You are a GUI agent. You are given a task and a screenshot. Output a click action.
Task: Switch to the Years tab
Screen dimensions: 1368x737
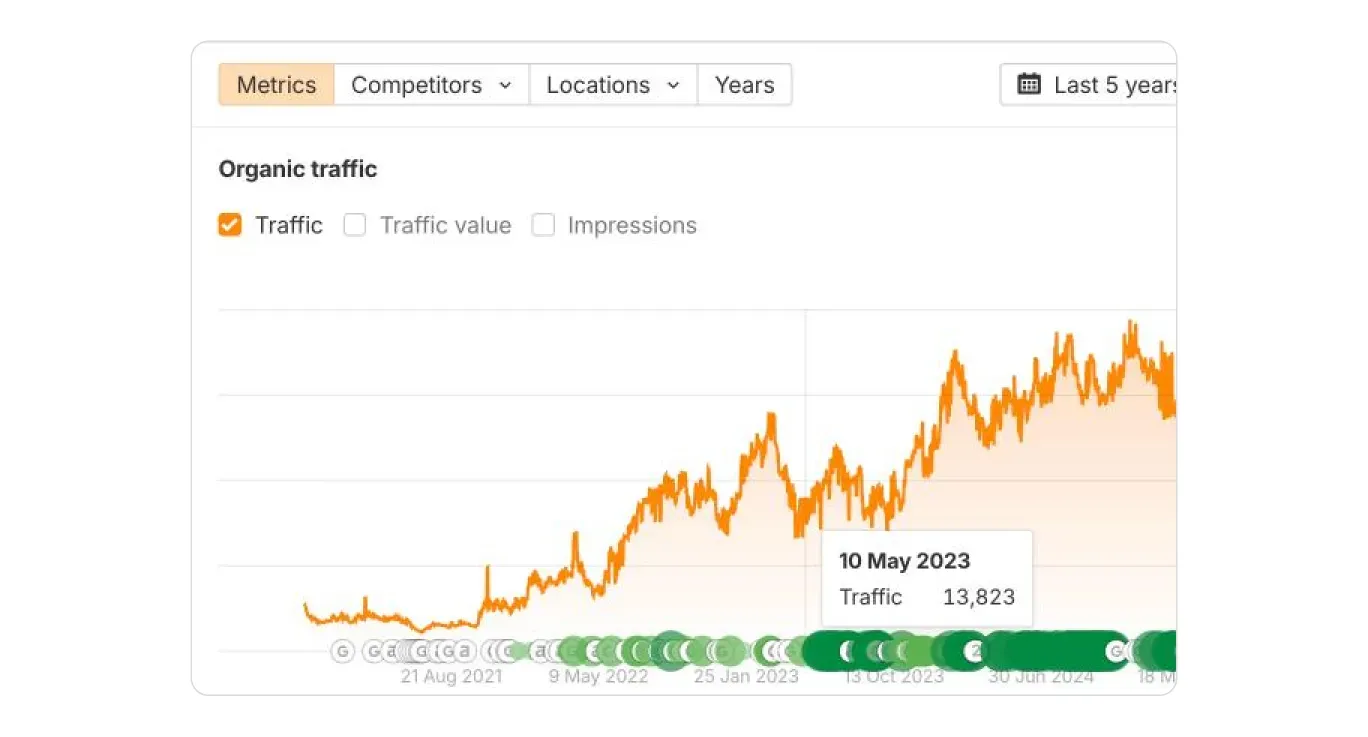[x=744, y=85]
